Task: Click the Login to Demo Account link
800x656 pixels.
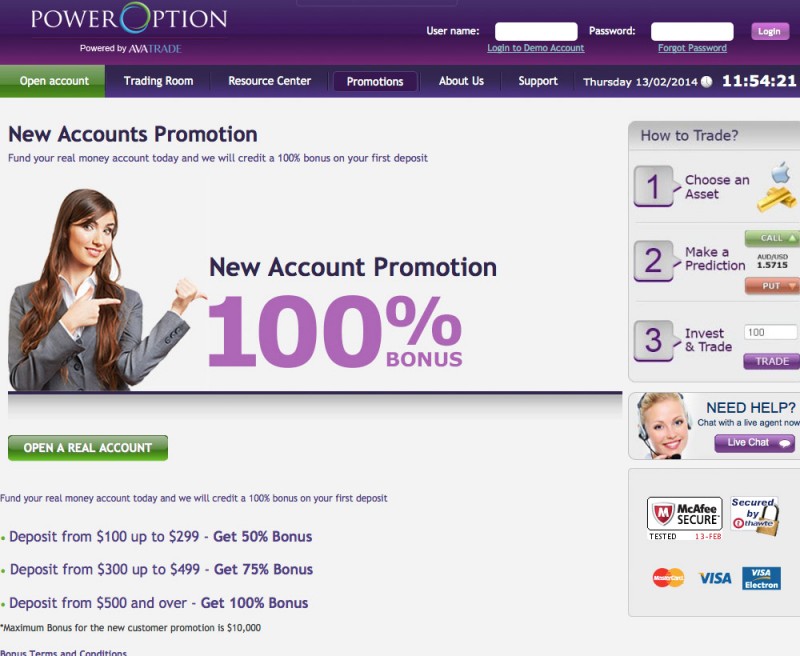Action: (536, 48)
